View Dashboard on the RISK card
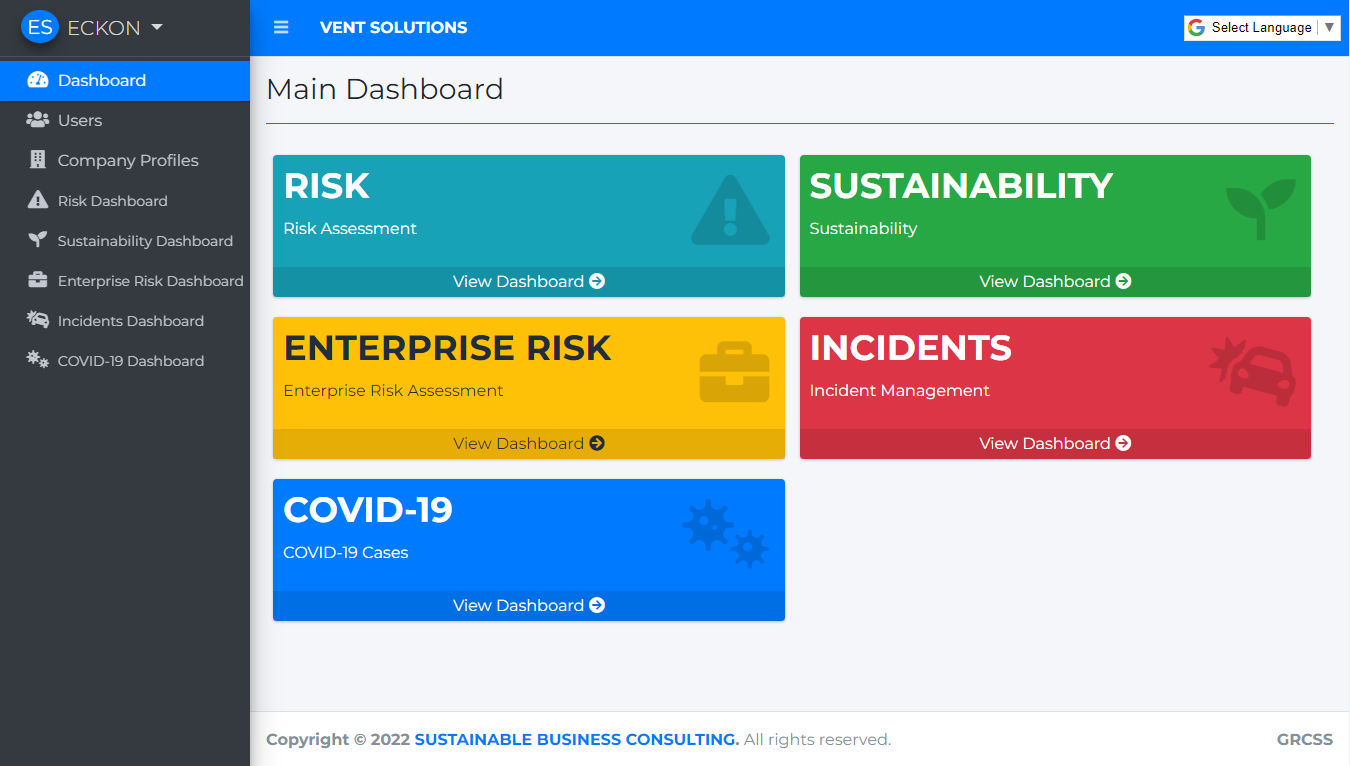 528,282
